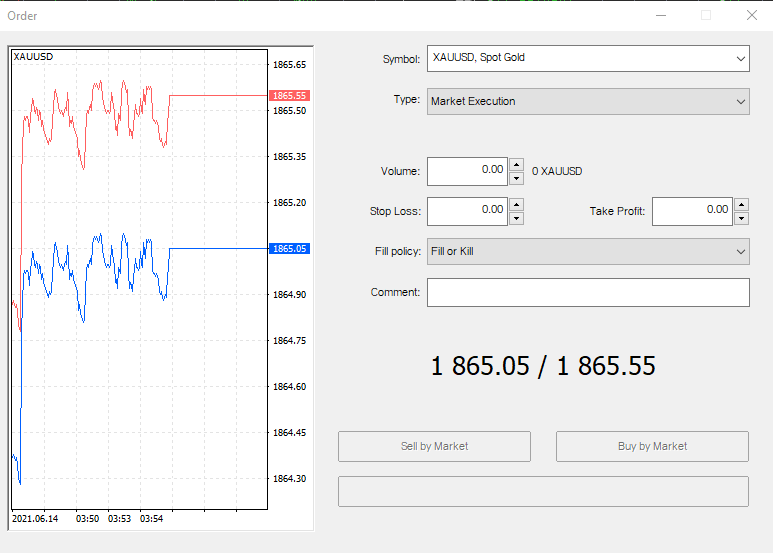Image resolution: width=773 pixels, height=553 pixels.
Task: Click the XAUUSD chart title label
Action: tap(33, 57)
